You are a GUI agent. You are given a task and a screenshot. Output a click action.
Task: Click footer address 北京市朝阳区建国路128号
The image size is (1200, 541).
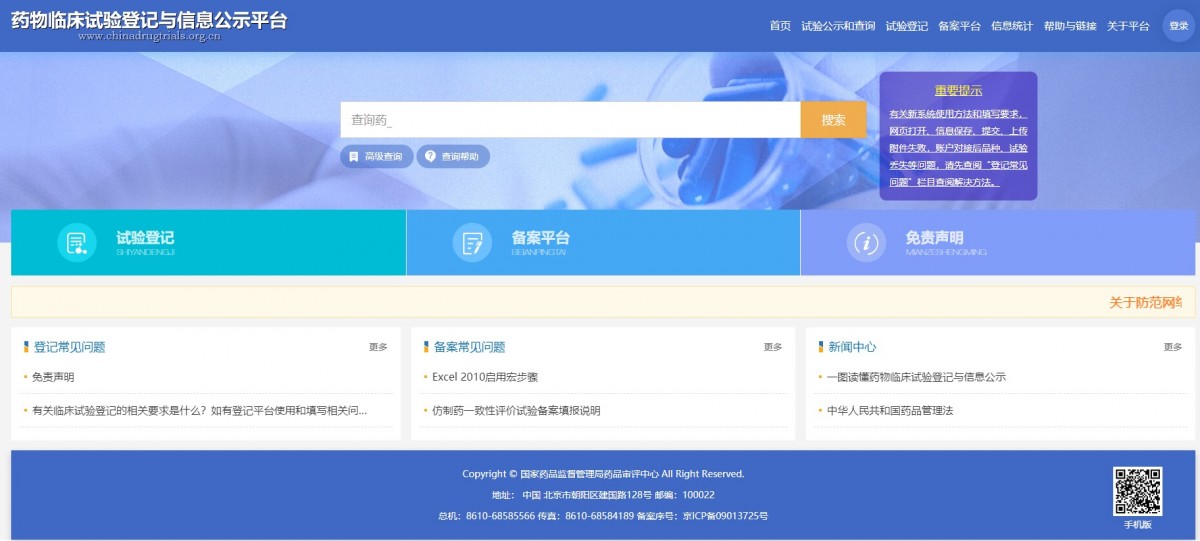pyautogui.click(x=597, y=495)
